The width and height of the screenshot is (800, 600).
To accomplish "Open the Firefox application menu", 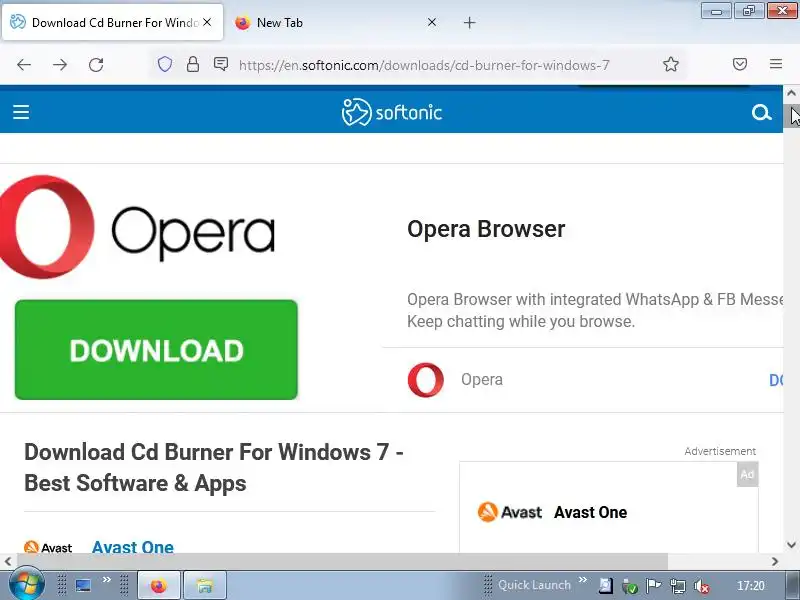I will [x=776, y=64].
